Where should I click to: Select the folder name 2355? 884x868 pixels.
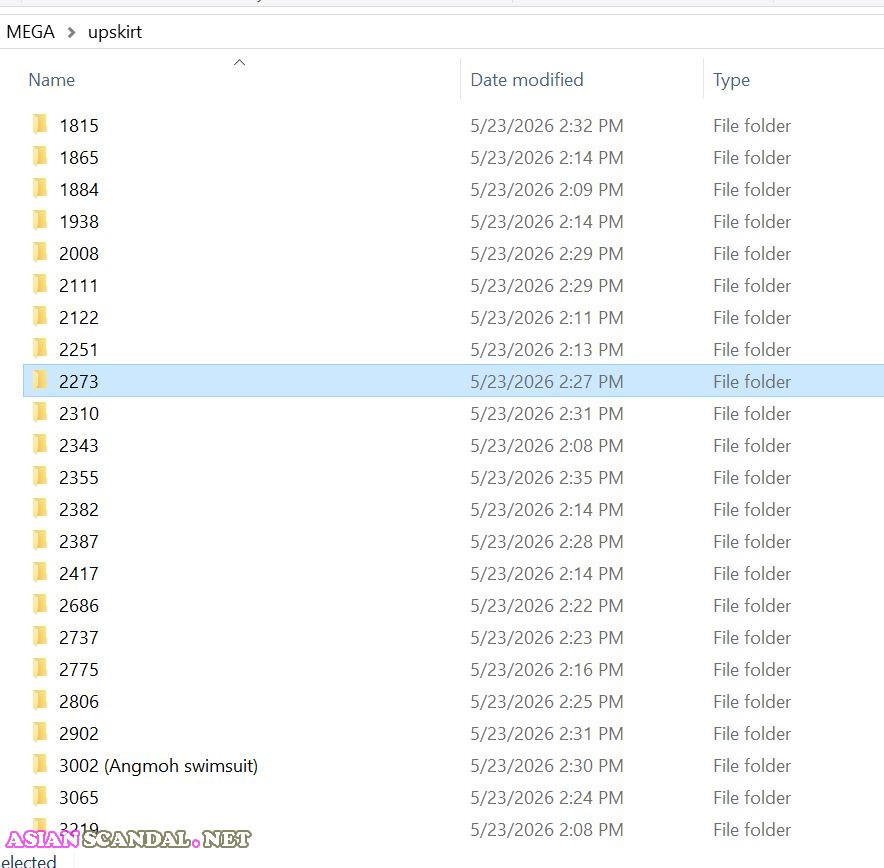pyautogui.click(x=79, y=477)
